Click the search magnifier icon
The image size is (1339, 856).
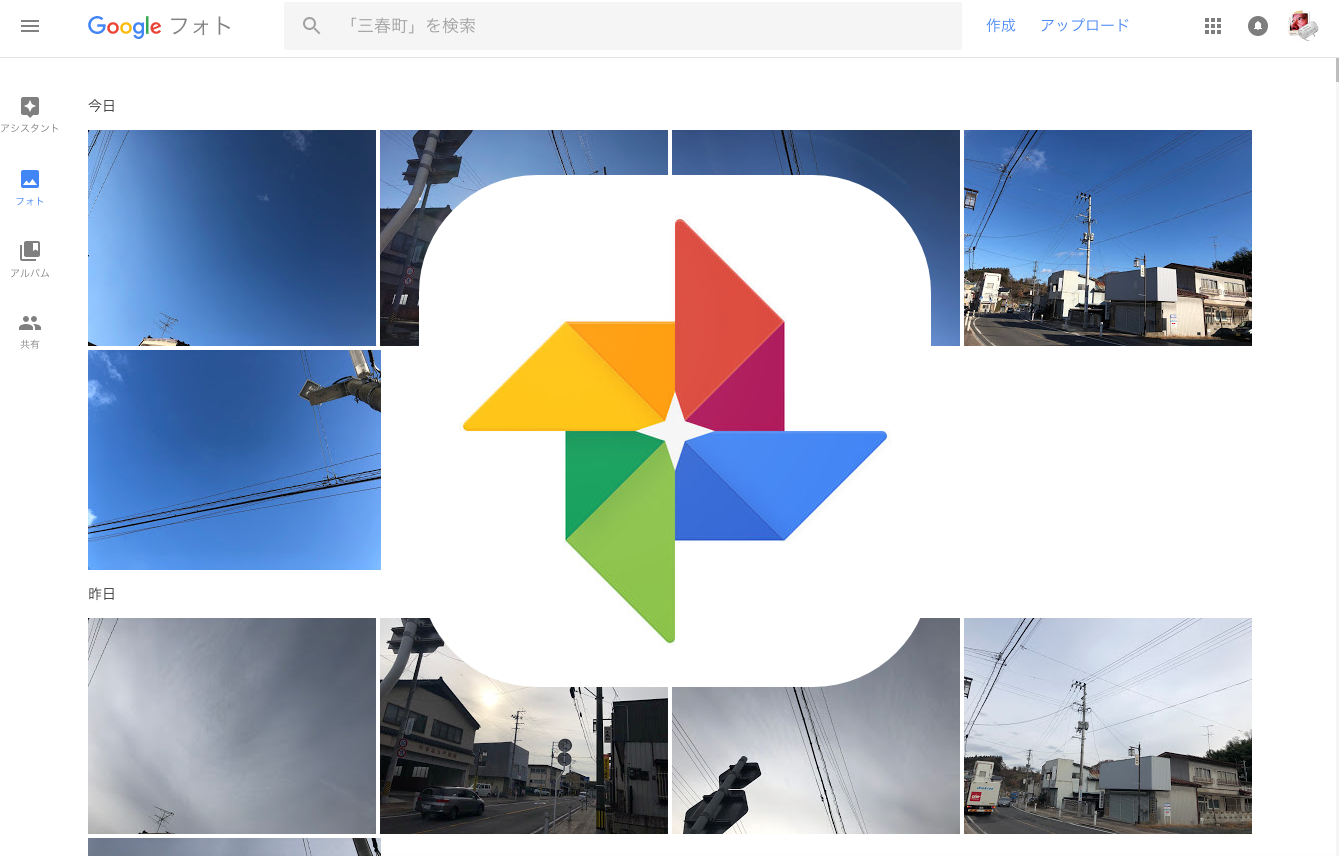pyautogui.click(x=312, y=26)
